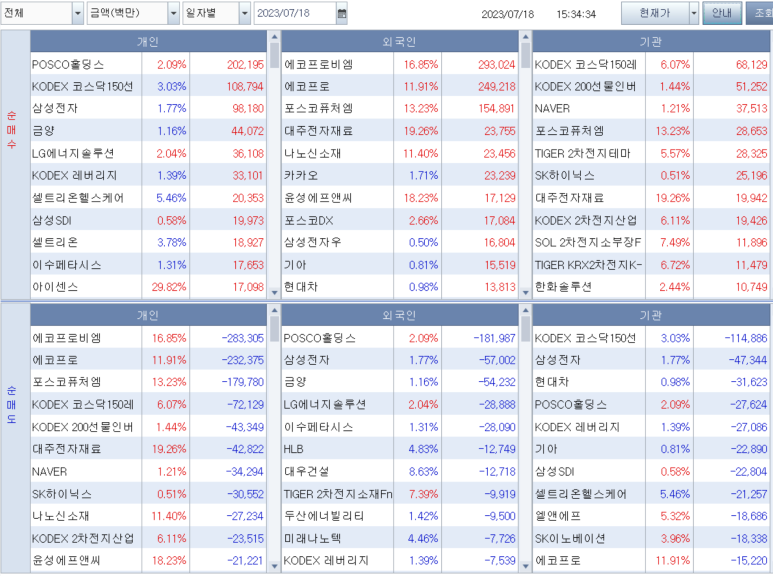Click down arrow of 외국인 순매도 scrollbar
Image resolution: width=773 pixels, height=576 pixels.
tap(526, 567)
